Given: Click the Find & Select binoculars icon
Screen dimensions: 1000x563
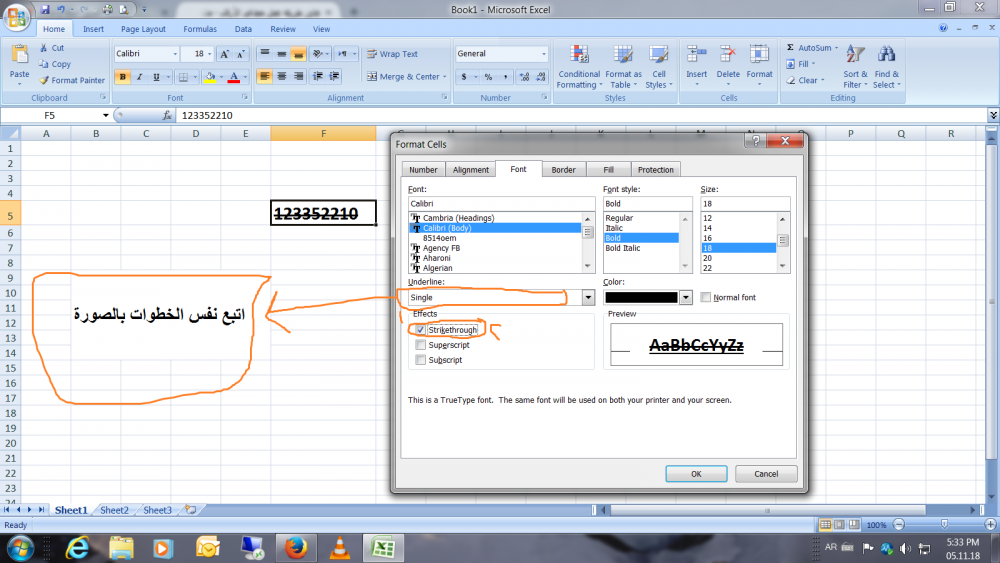Looking at the screenshot, I should click(886, 56).
